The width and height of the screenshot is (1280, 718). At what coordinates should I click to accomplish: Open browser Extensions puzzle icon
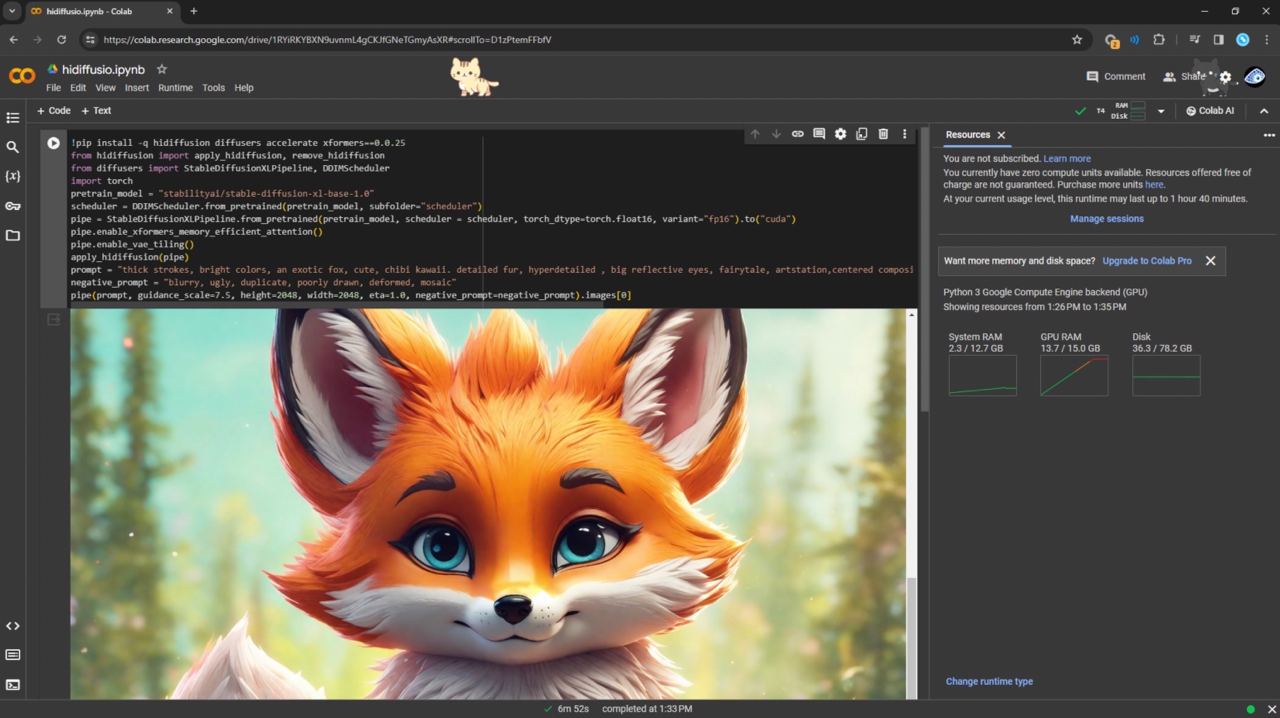[x=1159, y=40]
